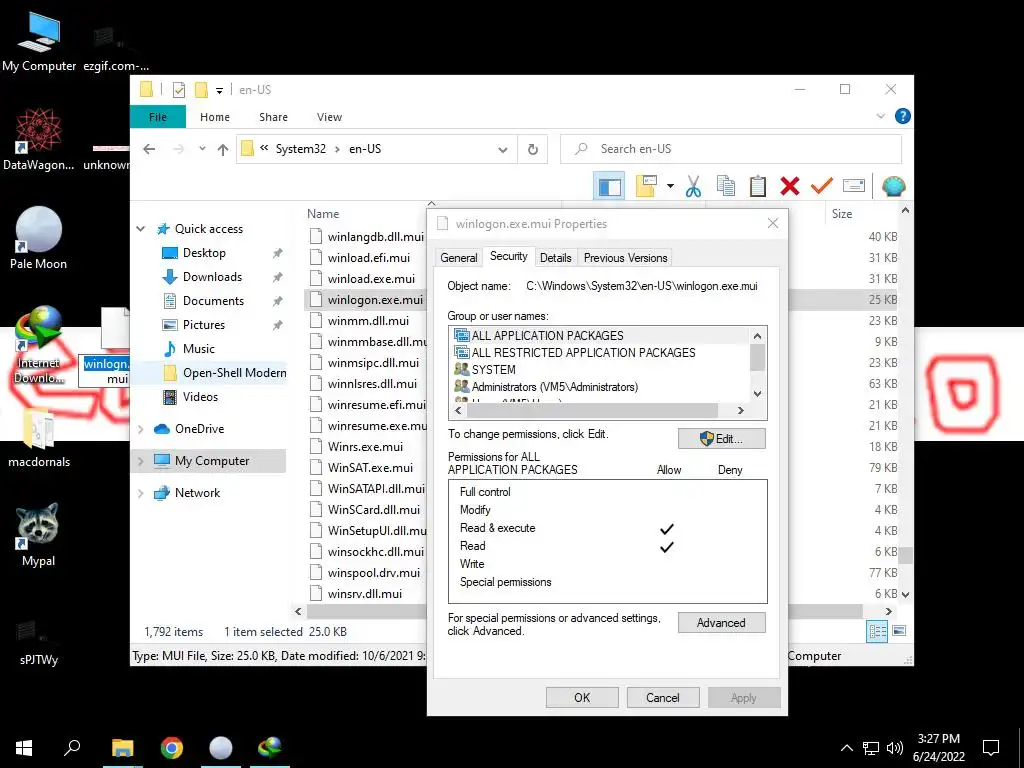Open Desktop in Quick access
Screen dimensions: 1024x768
(204, 253)
